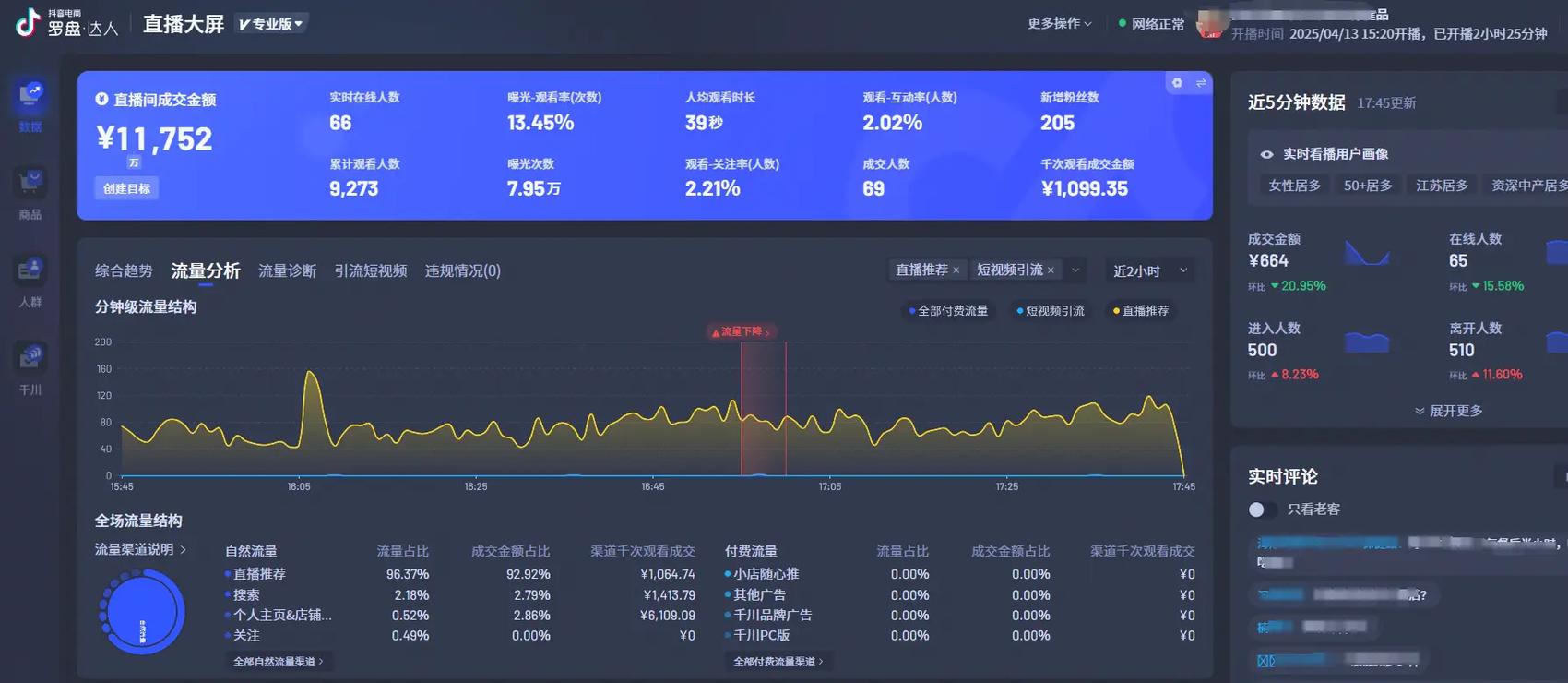The height and width of the screenshot is (683, 1568).
Task: Toggle 全部付费流量 legend series
Action: click(948, 311)
